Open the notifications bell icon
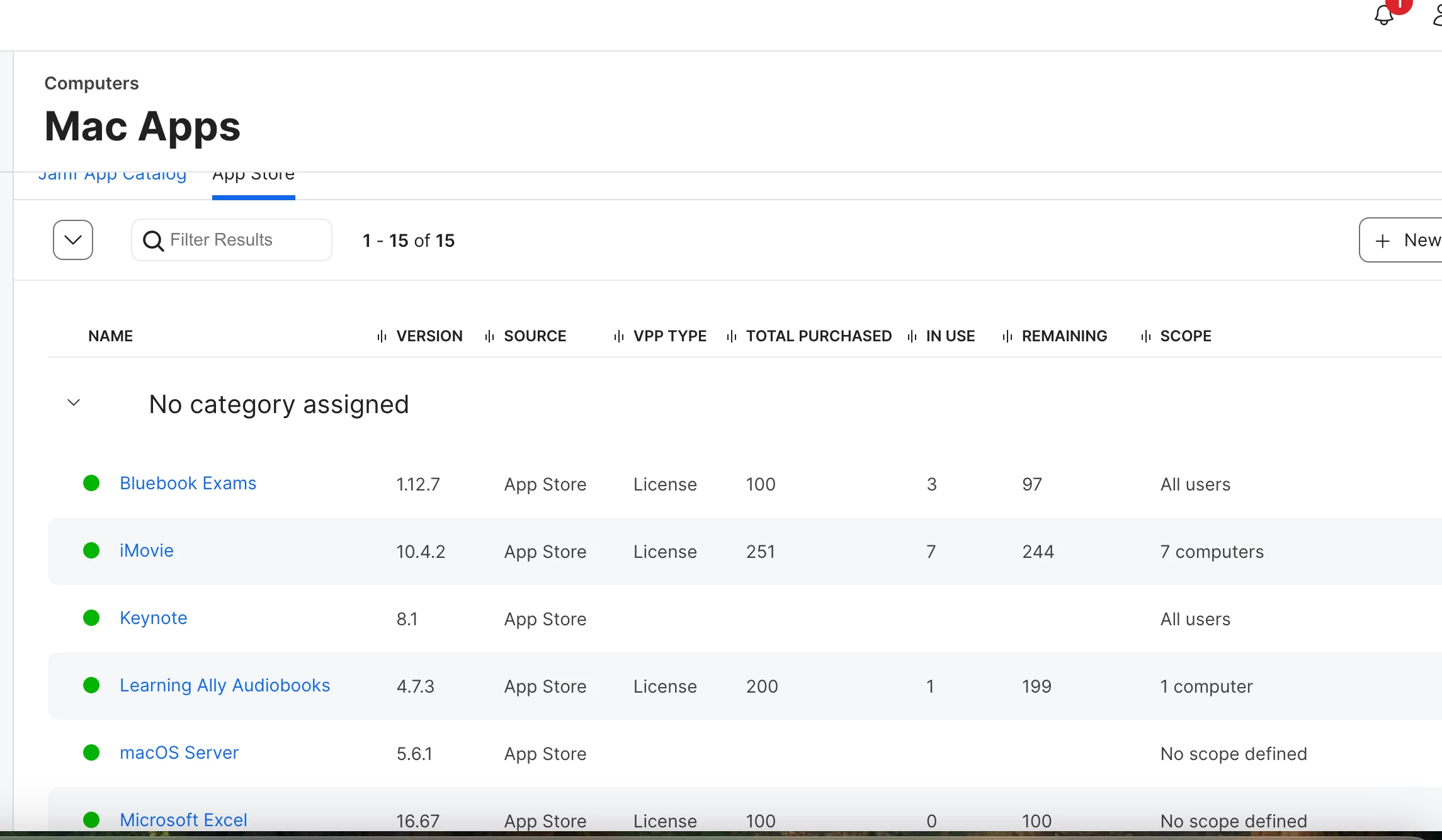 (x=1383, y=14)
